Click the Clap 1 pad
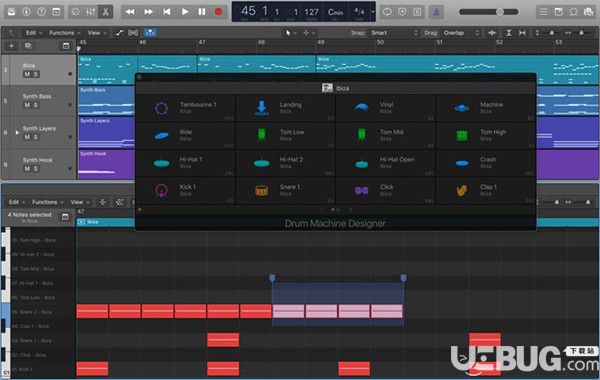Viewport: 600px width, 380px height. point(486,191)
